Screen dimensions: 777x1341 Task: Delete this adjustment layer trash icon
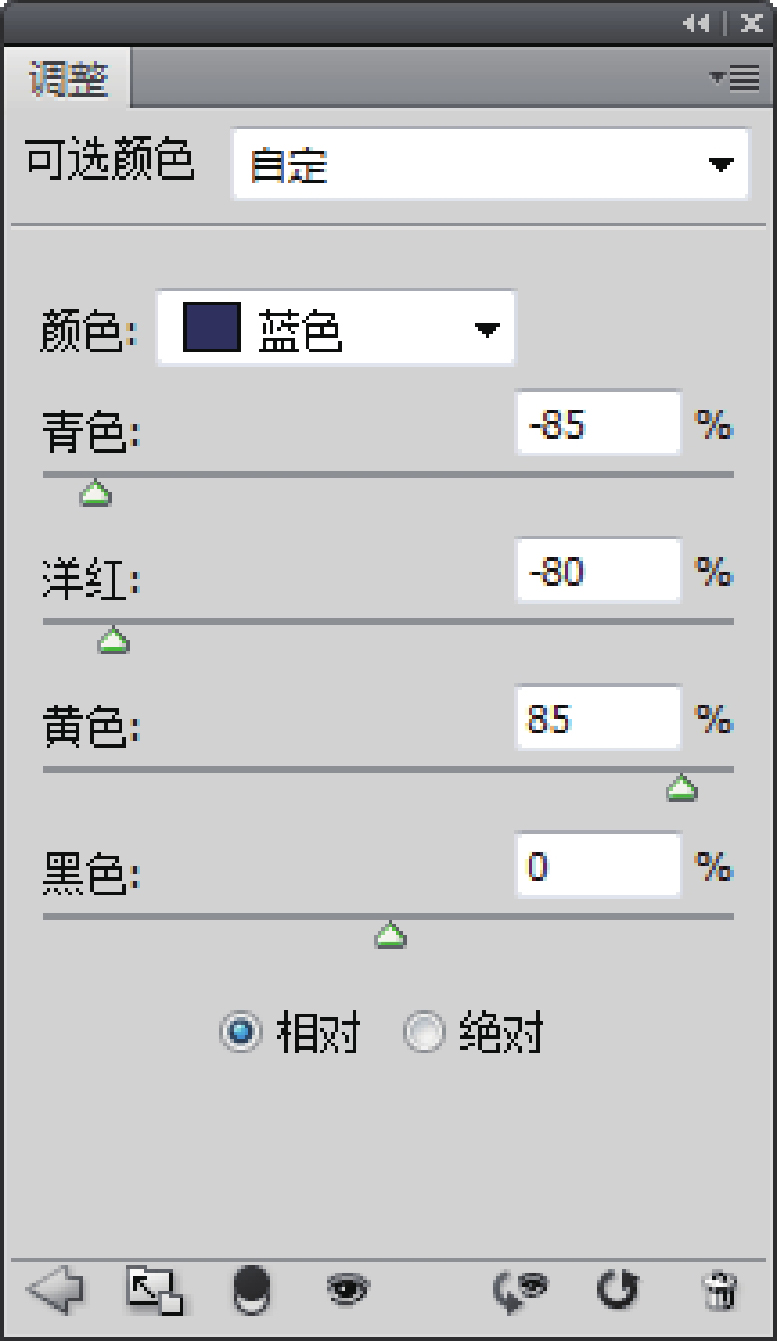[718, 1290]
